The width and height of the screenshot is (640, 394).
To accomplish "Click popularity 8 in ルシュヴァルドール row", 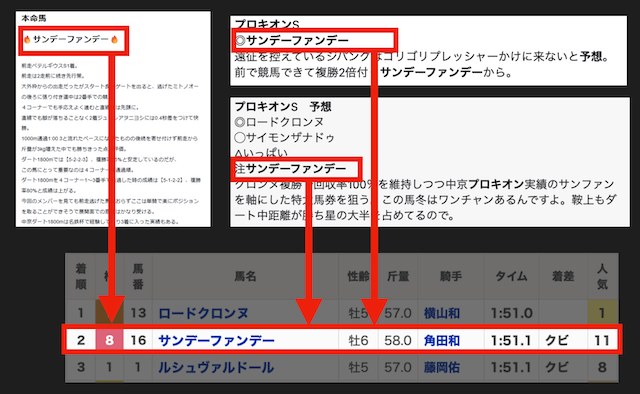I will (x=602, y=367).
